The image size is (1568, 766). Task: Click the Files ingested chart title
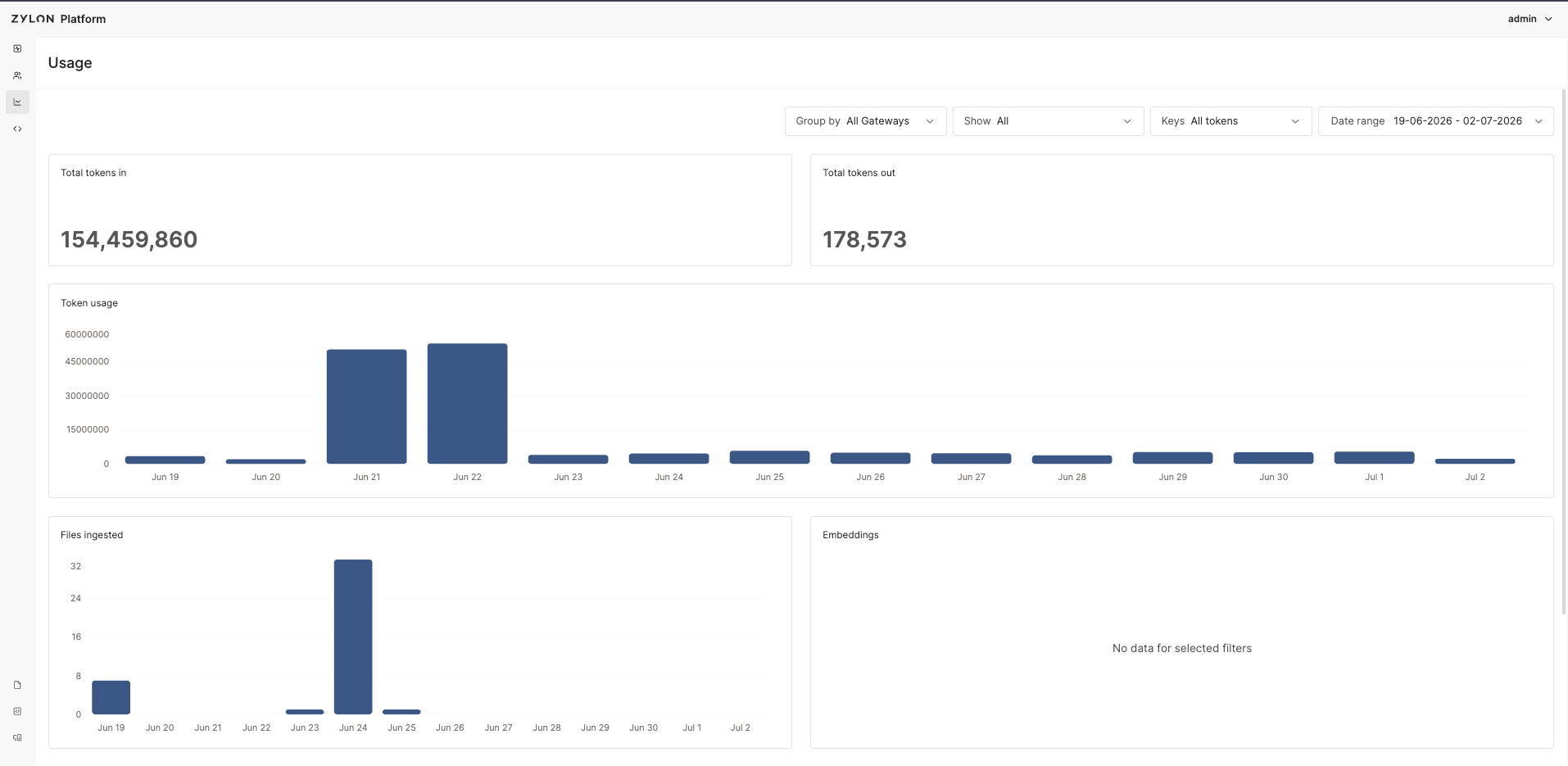pos(92,535)
